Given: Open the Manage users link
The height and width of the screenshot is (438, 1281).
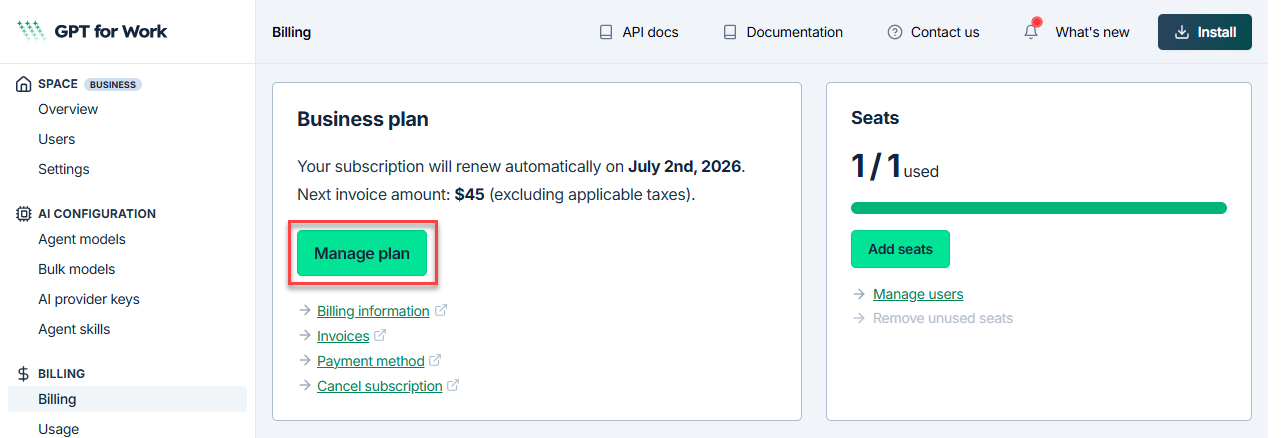Looking at the screenshot, I should coord(918,294).
